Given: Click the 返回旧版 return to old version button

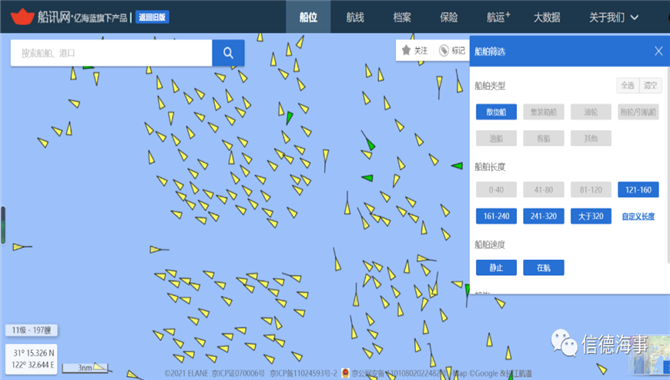Looking at the screenshot, I should 152,17.
